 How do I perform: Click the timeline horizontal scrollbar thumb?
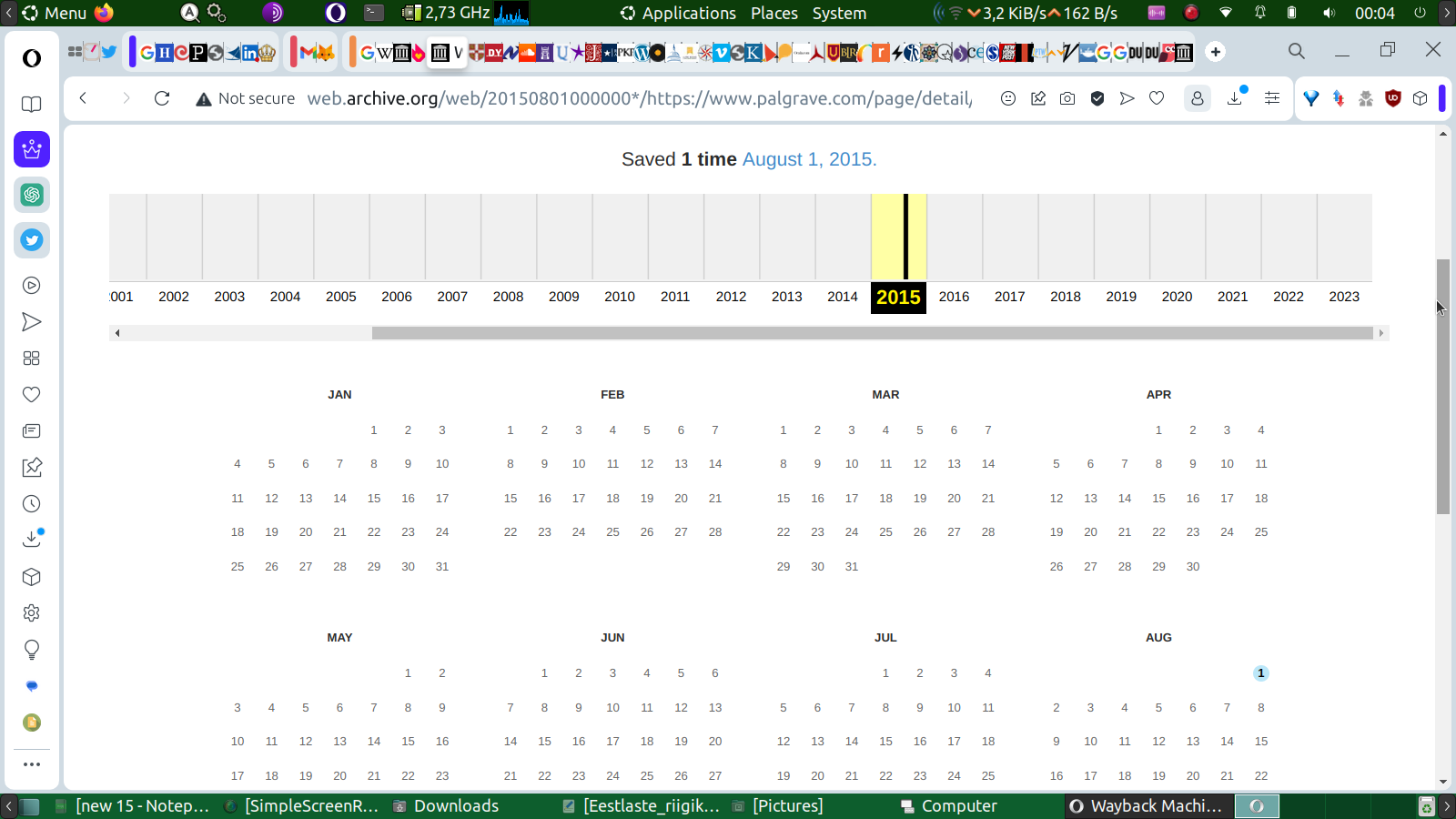[x=873, y=333]
